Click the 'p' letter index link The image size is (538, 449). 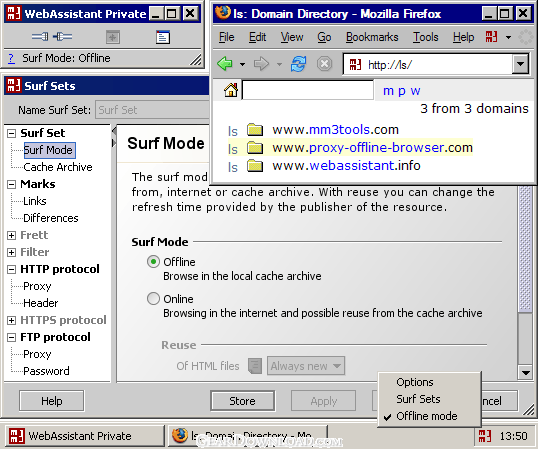(402, 92)
